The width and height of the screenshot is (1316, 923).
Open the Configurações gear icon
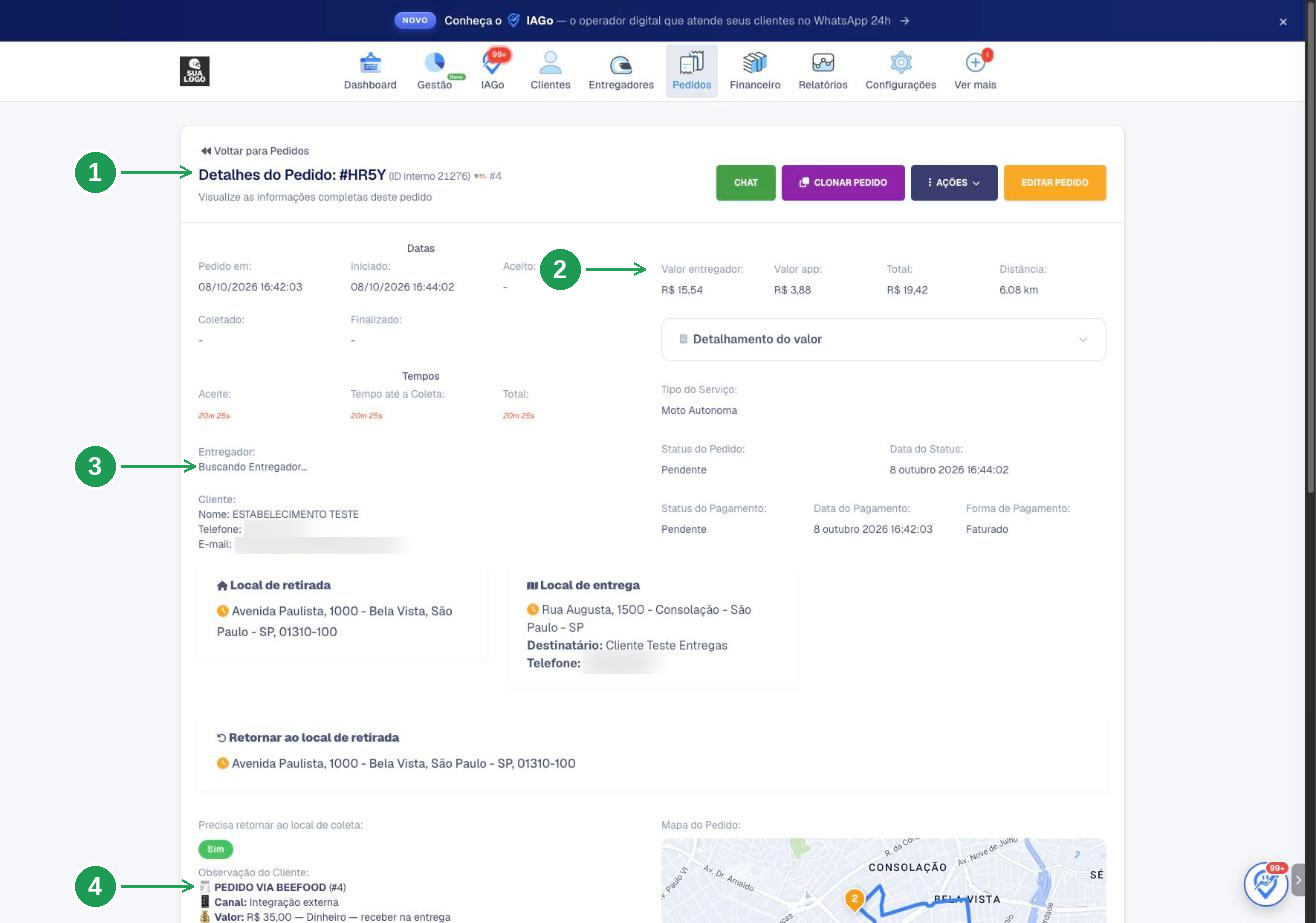click(901, 63)
